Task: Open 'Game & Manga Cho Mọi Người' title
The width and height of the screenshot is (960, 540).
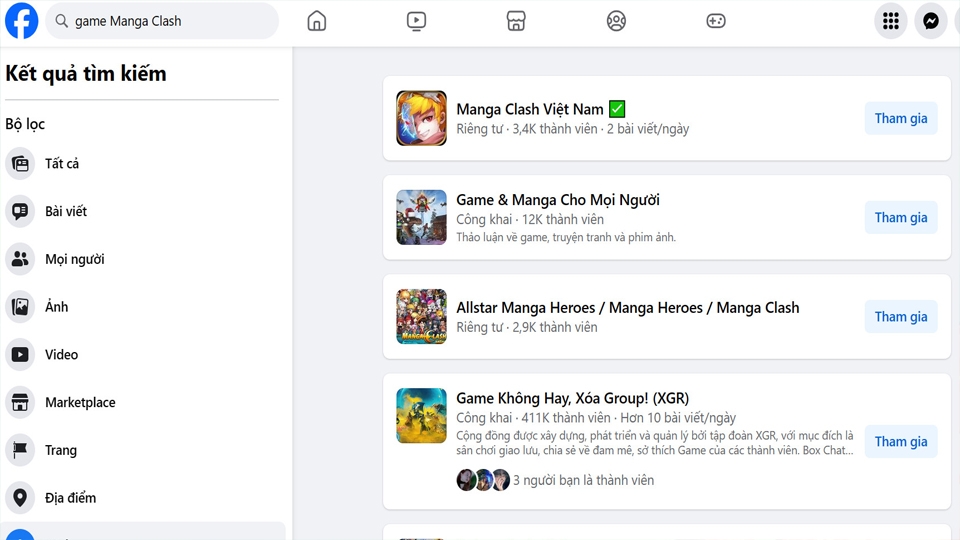Action: tap(558, 200)
